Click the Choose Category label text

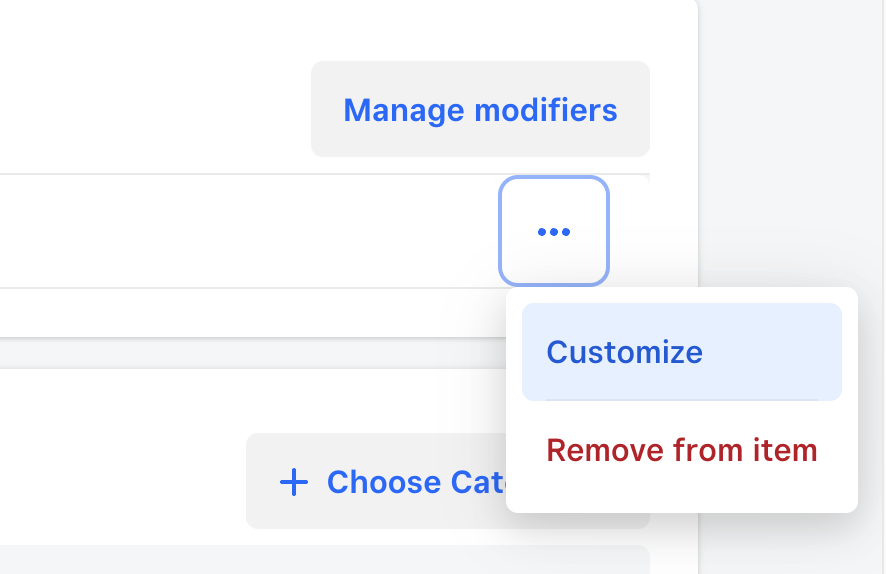point(412,482)
